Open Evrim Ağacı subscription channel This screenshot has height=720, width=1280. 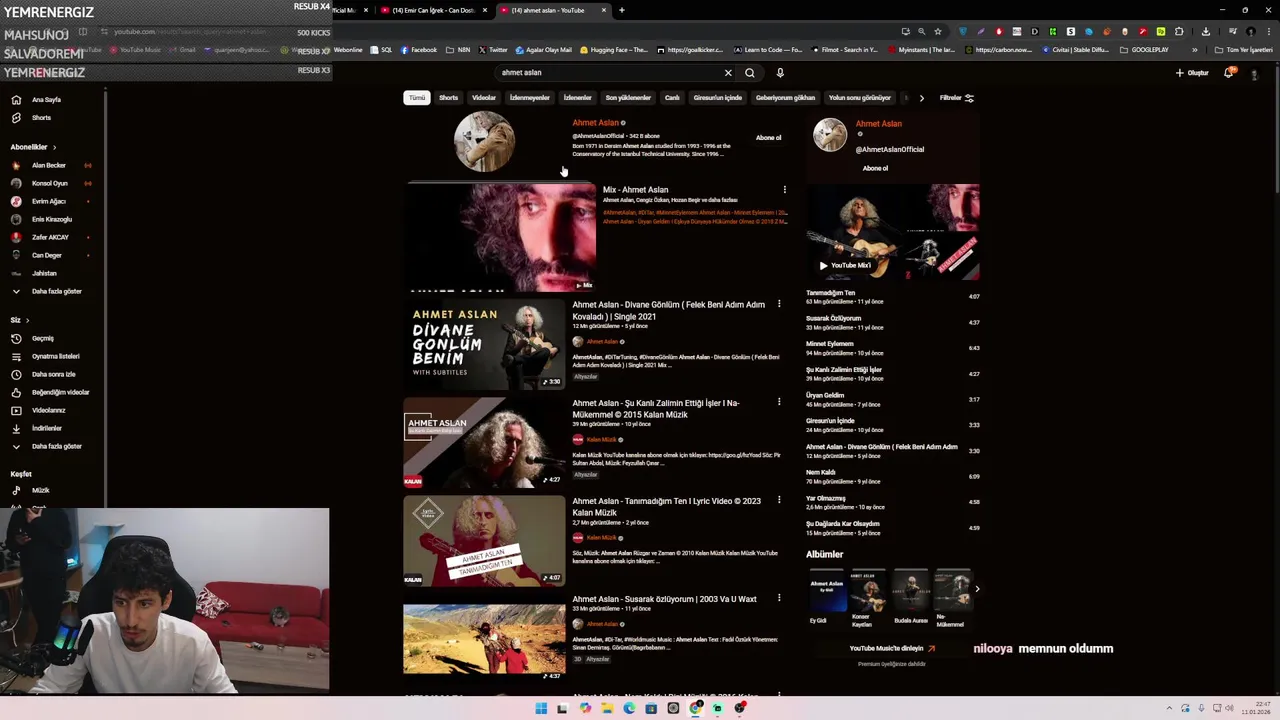[x=48, y=201]
